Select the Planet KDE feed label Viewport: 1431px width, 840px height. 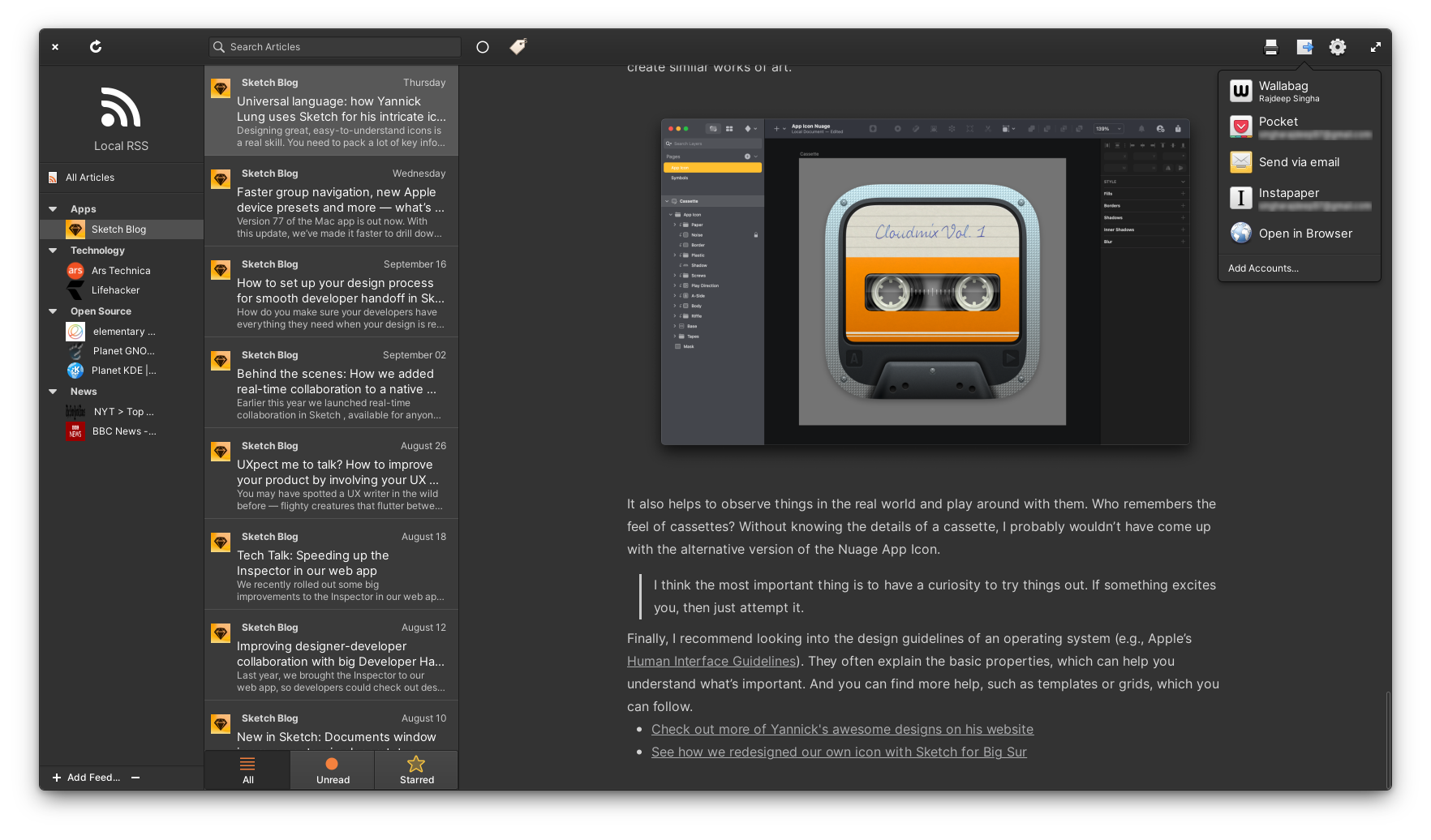tap(123, 371)
